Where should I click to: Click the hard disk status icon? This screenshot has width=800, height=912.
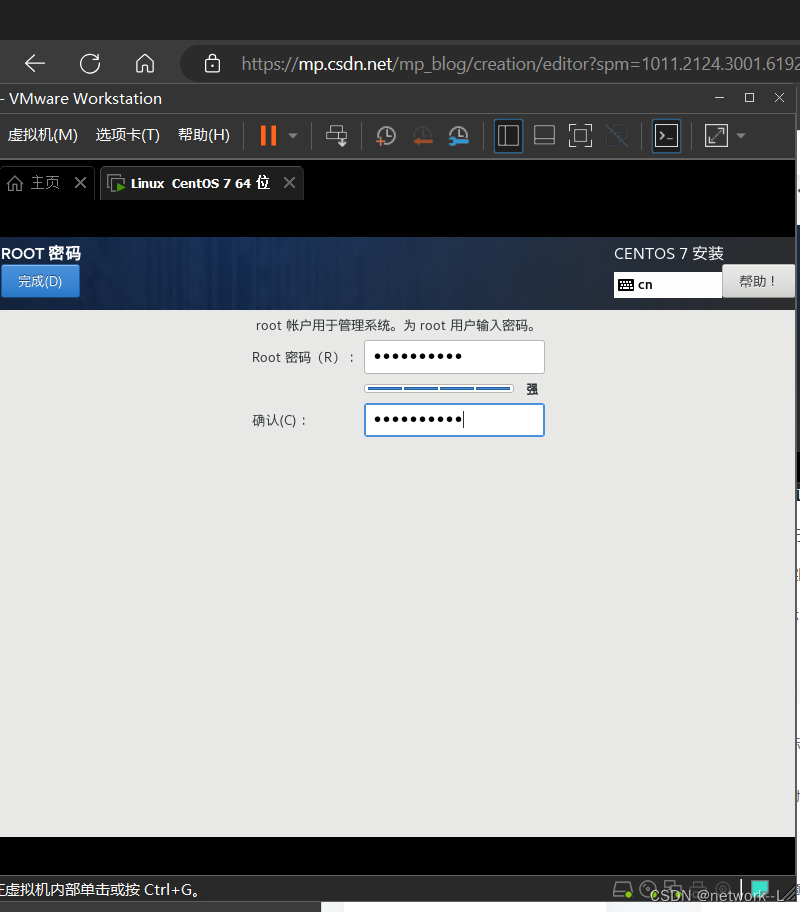[x=623, y=890]
